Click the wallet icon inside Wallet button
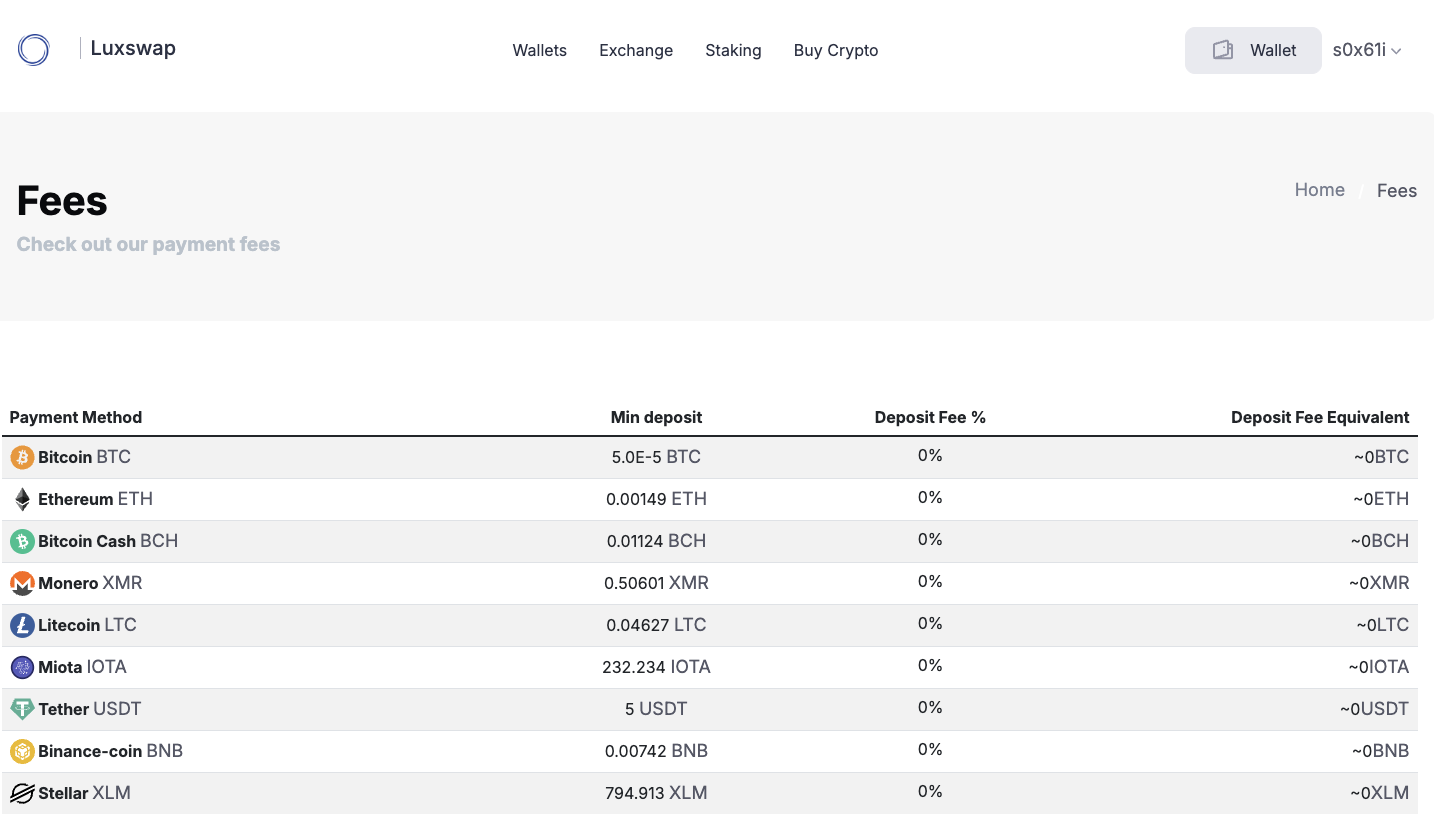 [x=1222, y=50]
